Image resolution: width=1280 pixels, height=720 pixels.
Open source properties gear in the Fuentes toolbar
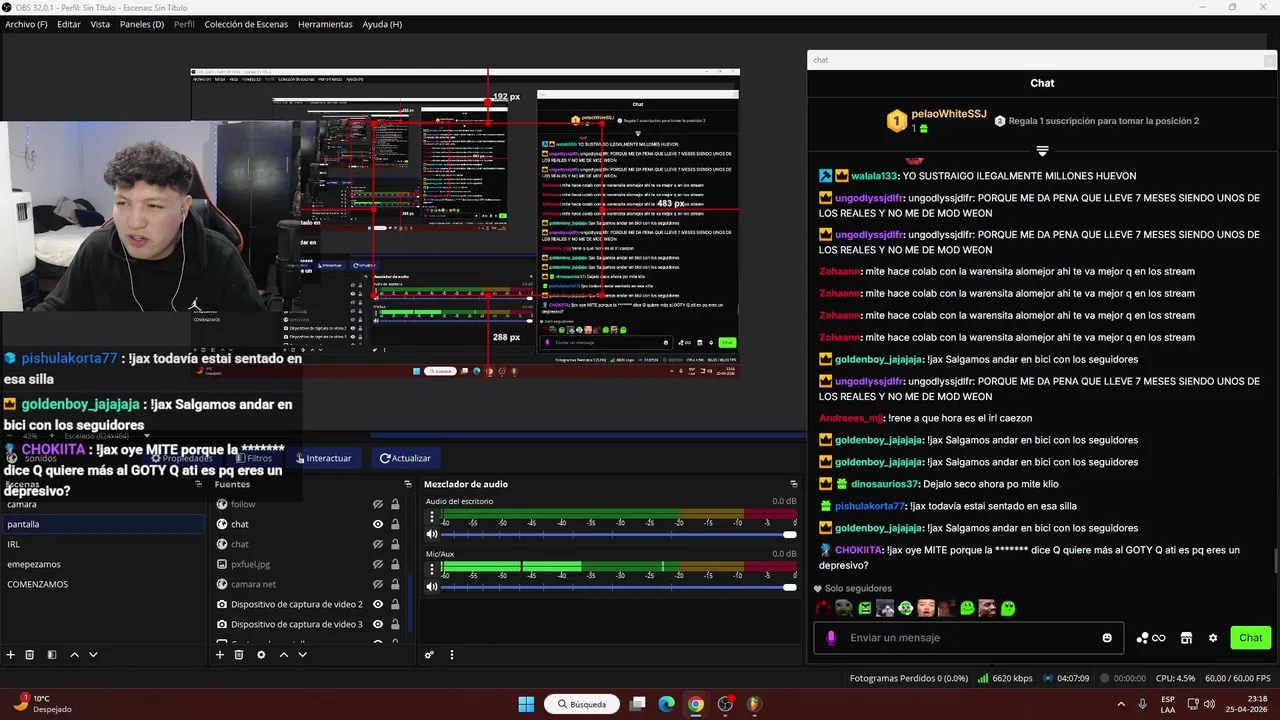pyautogui.click(x=261, y=655)
